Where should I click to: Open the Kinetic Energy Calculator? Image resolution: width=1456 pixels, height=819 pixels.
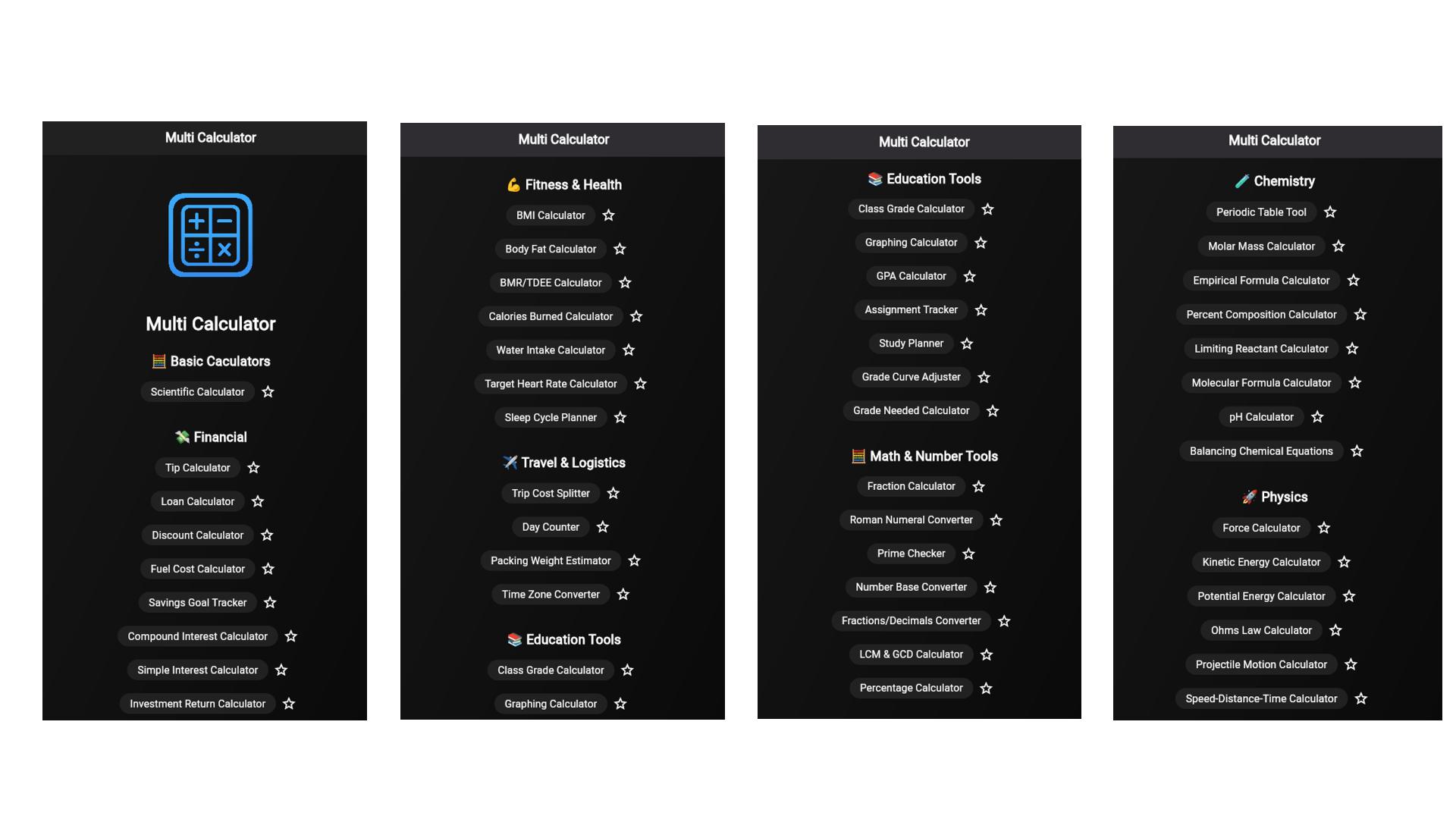click(x=1261, y=562)
